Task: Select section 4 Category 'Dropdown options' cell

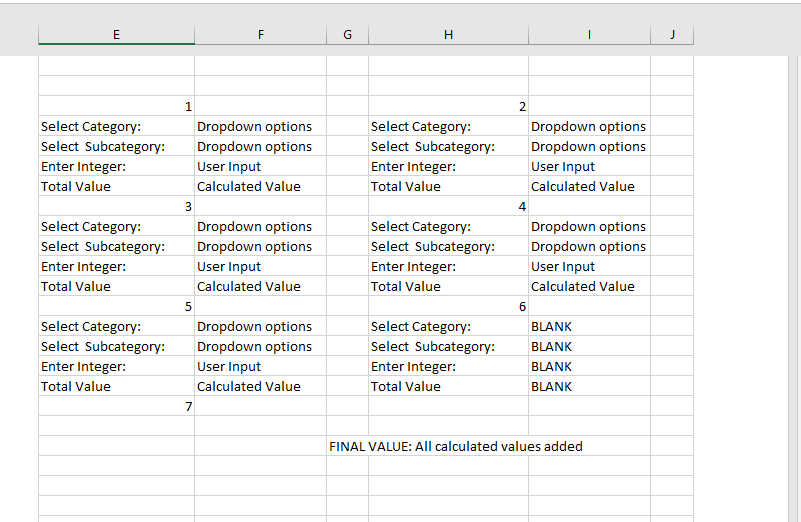Action: pyautogui.click(x=590, y=226)
